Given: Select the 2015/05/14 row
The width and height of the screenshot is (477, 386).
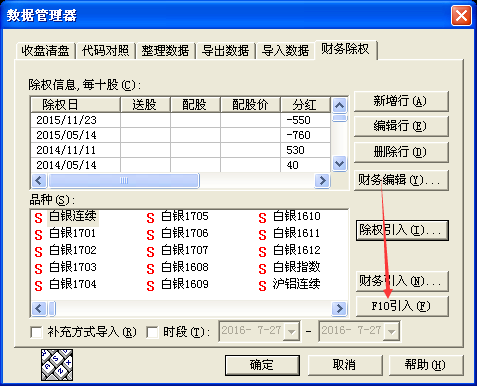Looking at the screenshot, I should pos(180,135).
